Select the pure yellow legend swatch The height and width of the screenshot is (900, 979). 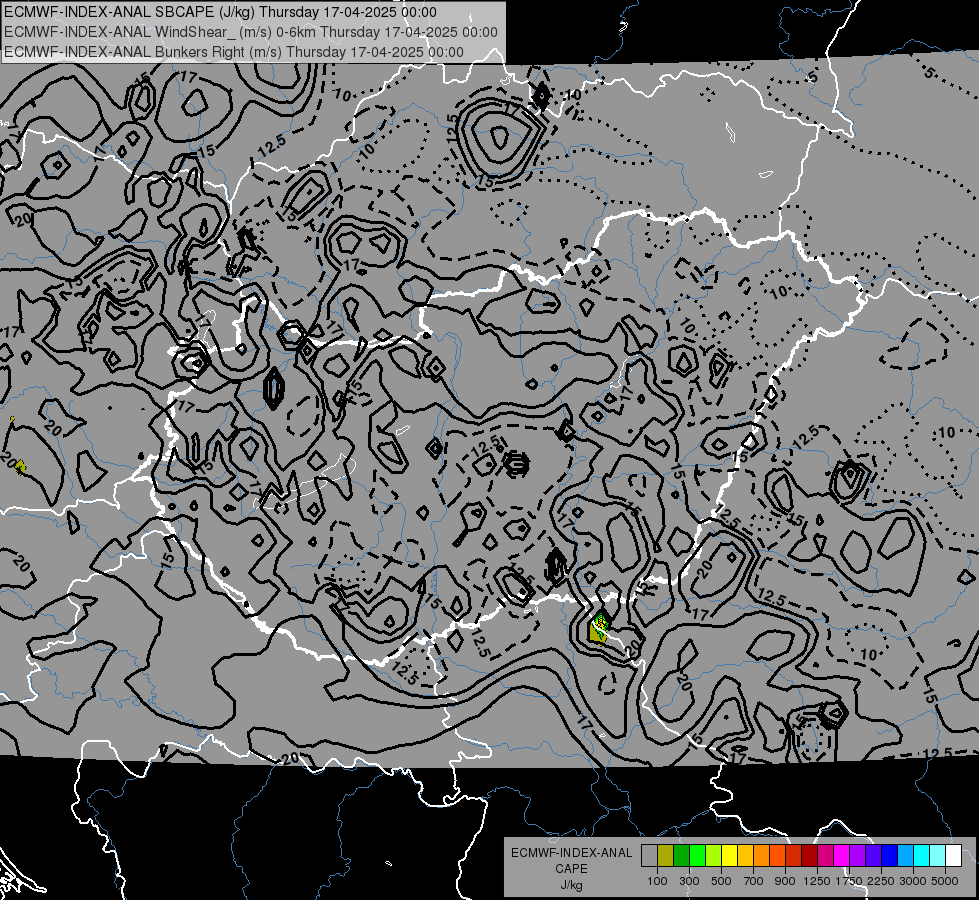(x=729, y=856)
